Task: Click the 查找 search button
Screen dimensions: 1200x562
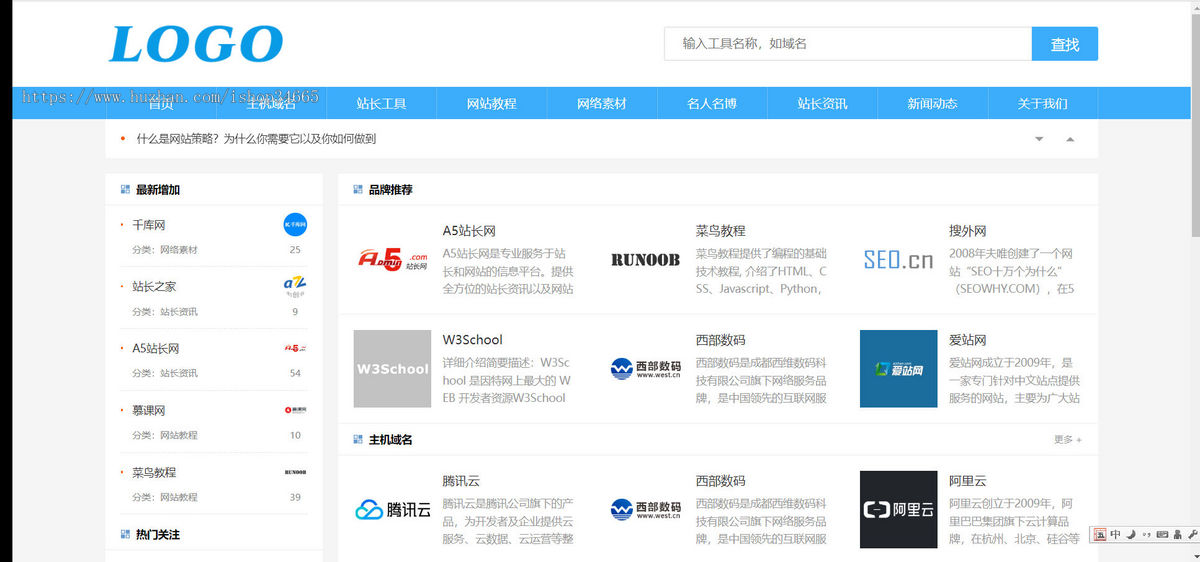Action: (1065, 44)
